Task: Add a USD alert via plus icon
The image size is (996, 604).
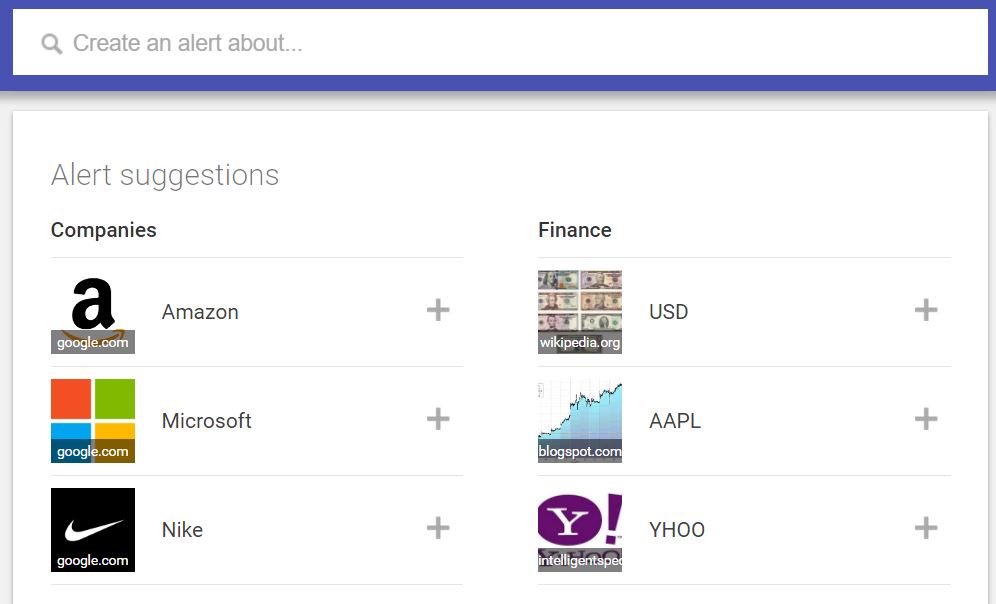Action: coord(925,311)
